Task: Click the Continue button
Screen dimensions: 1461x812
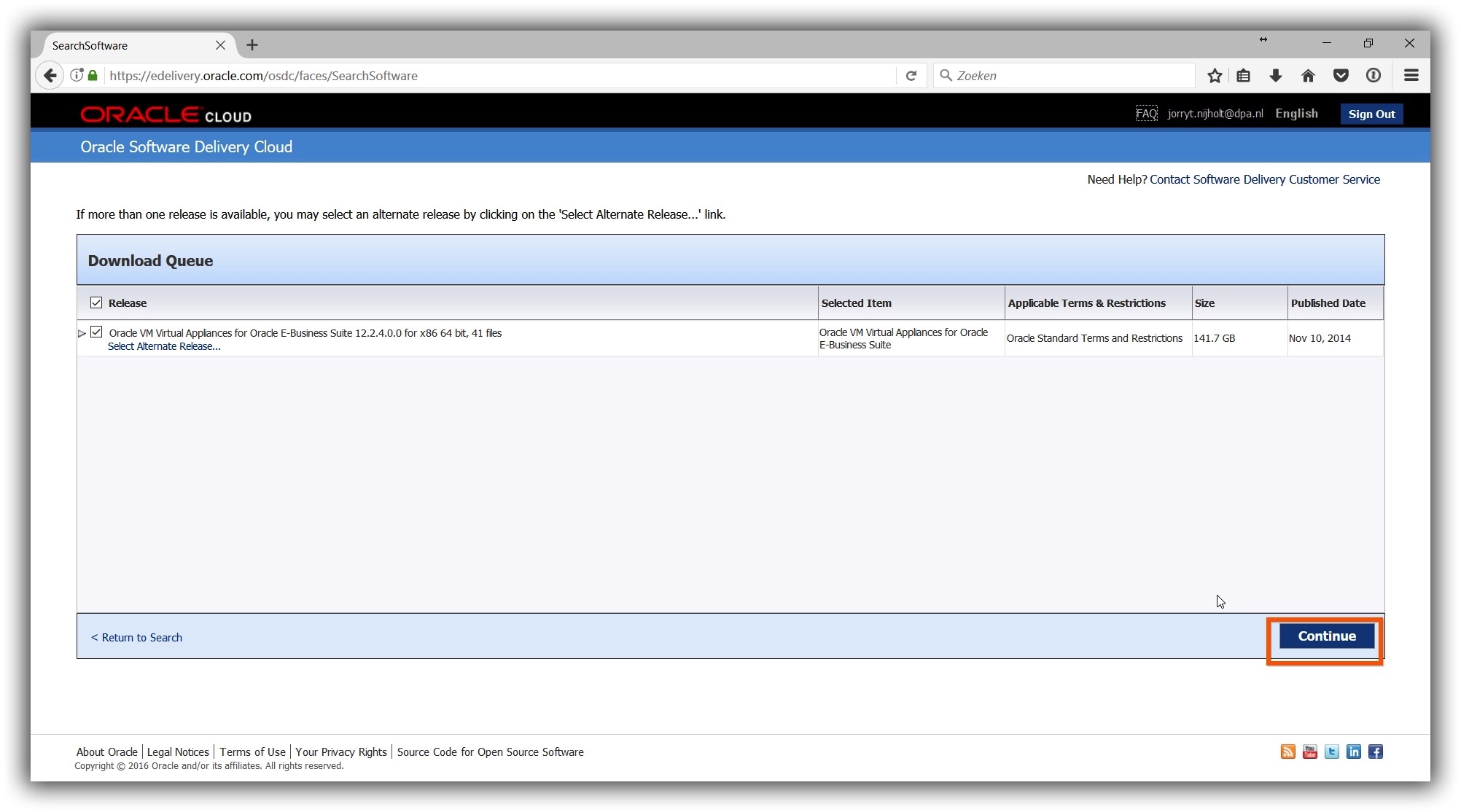Action: [x=1327, y=636]
